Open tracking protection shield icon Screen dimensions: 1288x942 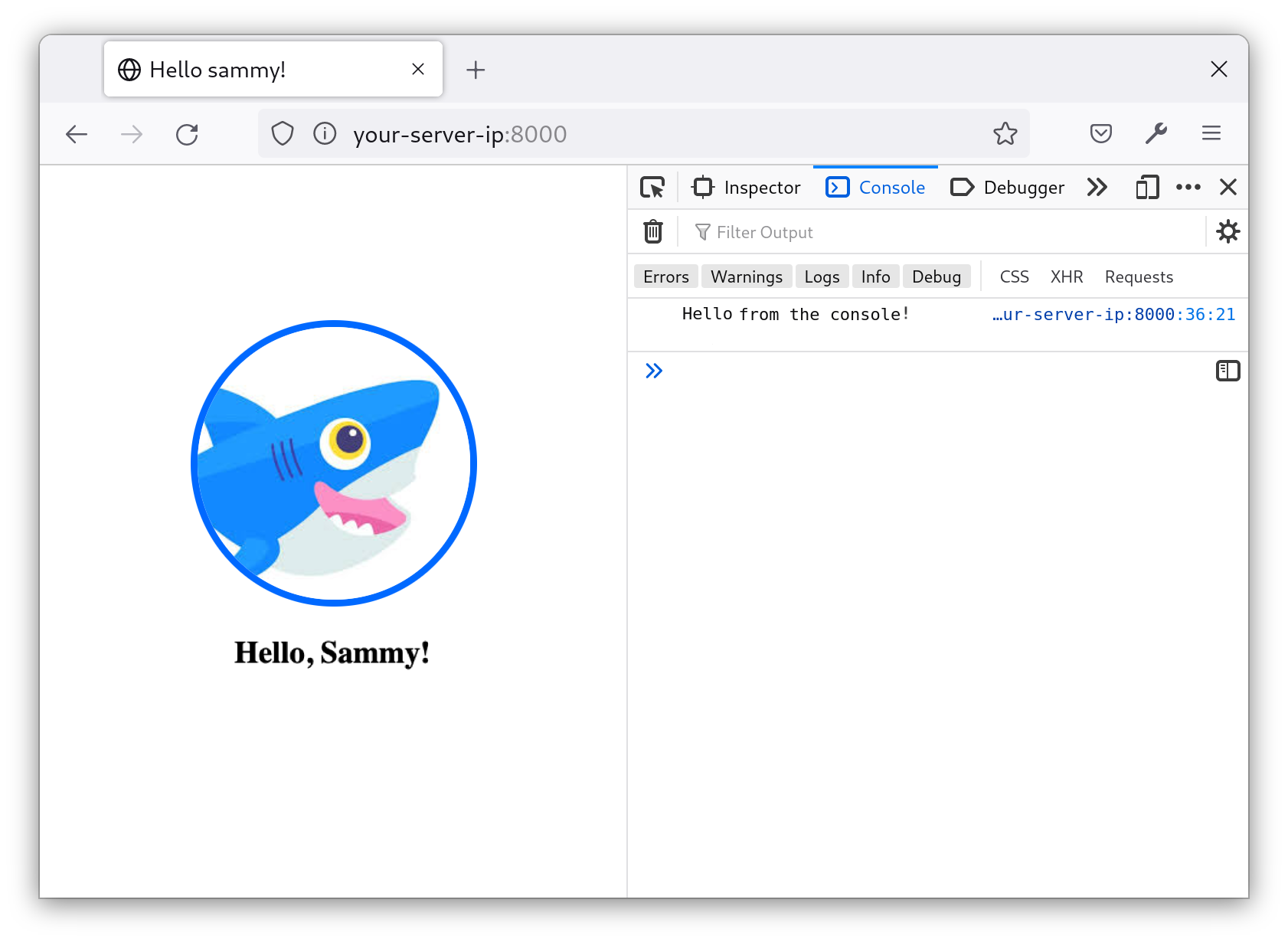(x=283, y=134)
